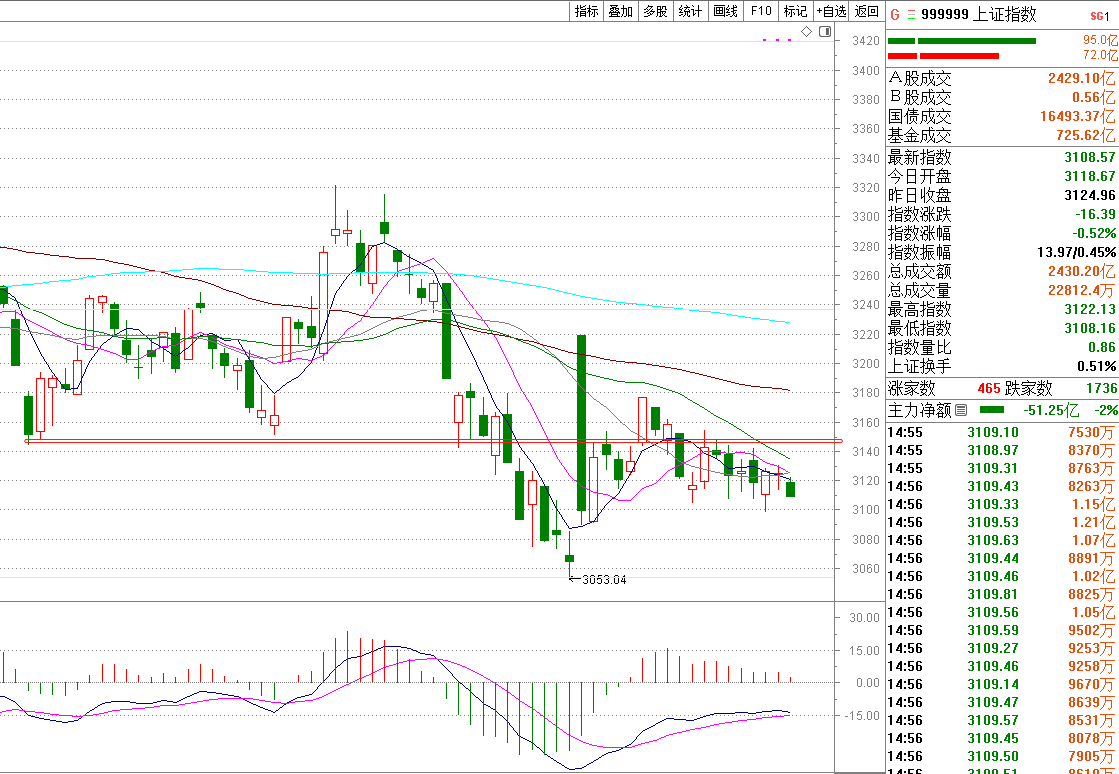Click the 3420 price axis label

(x=866, y=41)
